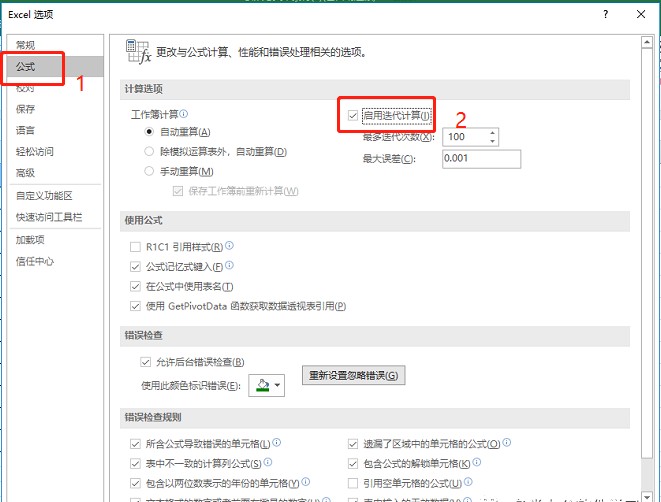Screen dimensions: 661x502
Task: Toggle 表中不一致的计算列公式 checkbox
Action: (x=135, y=464)
